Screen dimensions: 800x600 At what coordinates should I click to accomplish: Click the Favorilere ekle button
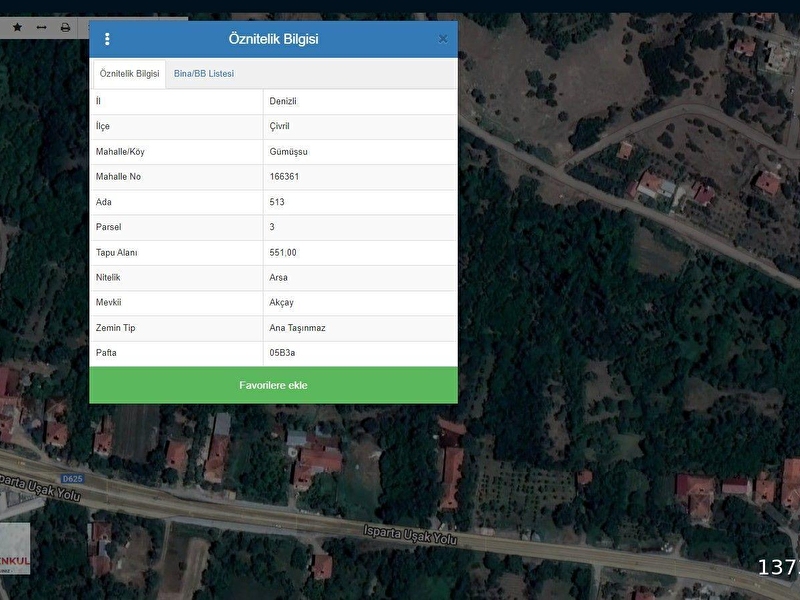[273, 385]
